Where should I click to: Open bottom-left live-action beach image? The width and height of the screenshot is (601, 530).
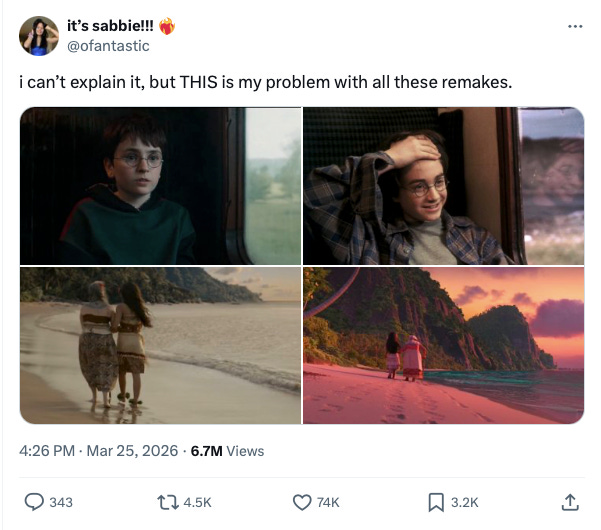tap(161, 346)
